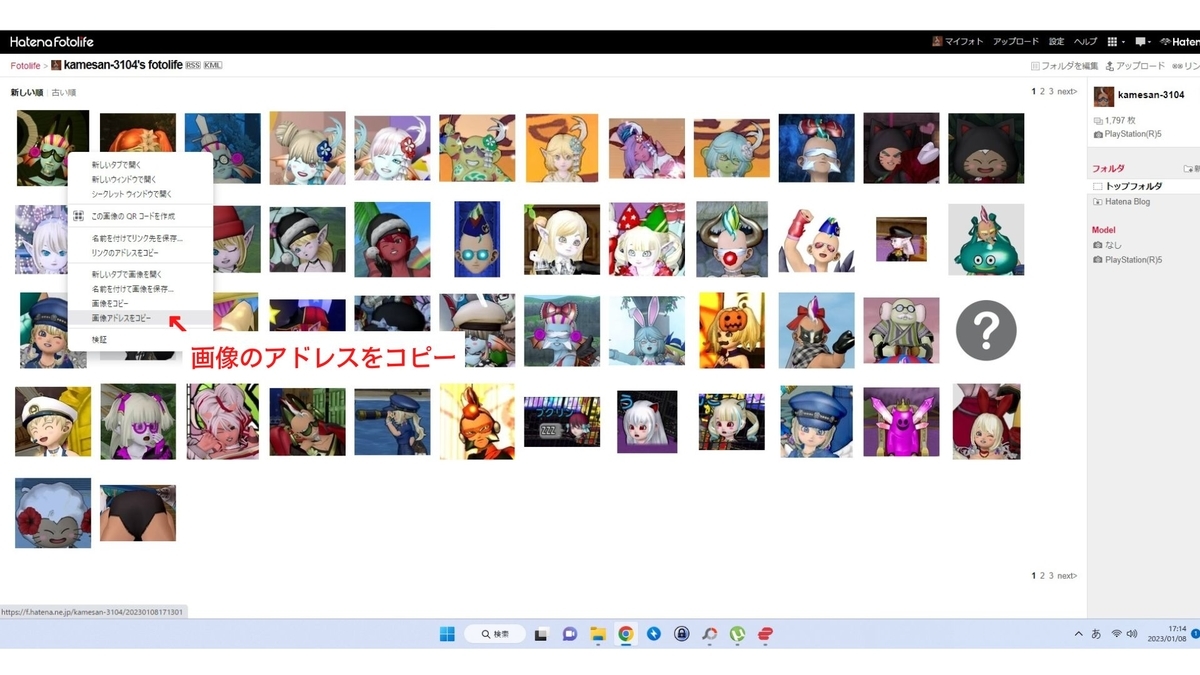Viewport: 1200px width, 675px height.
Task: Open アップロード in the black header
Action: pyautogui.click(x=1015, y=42)
